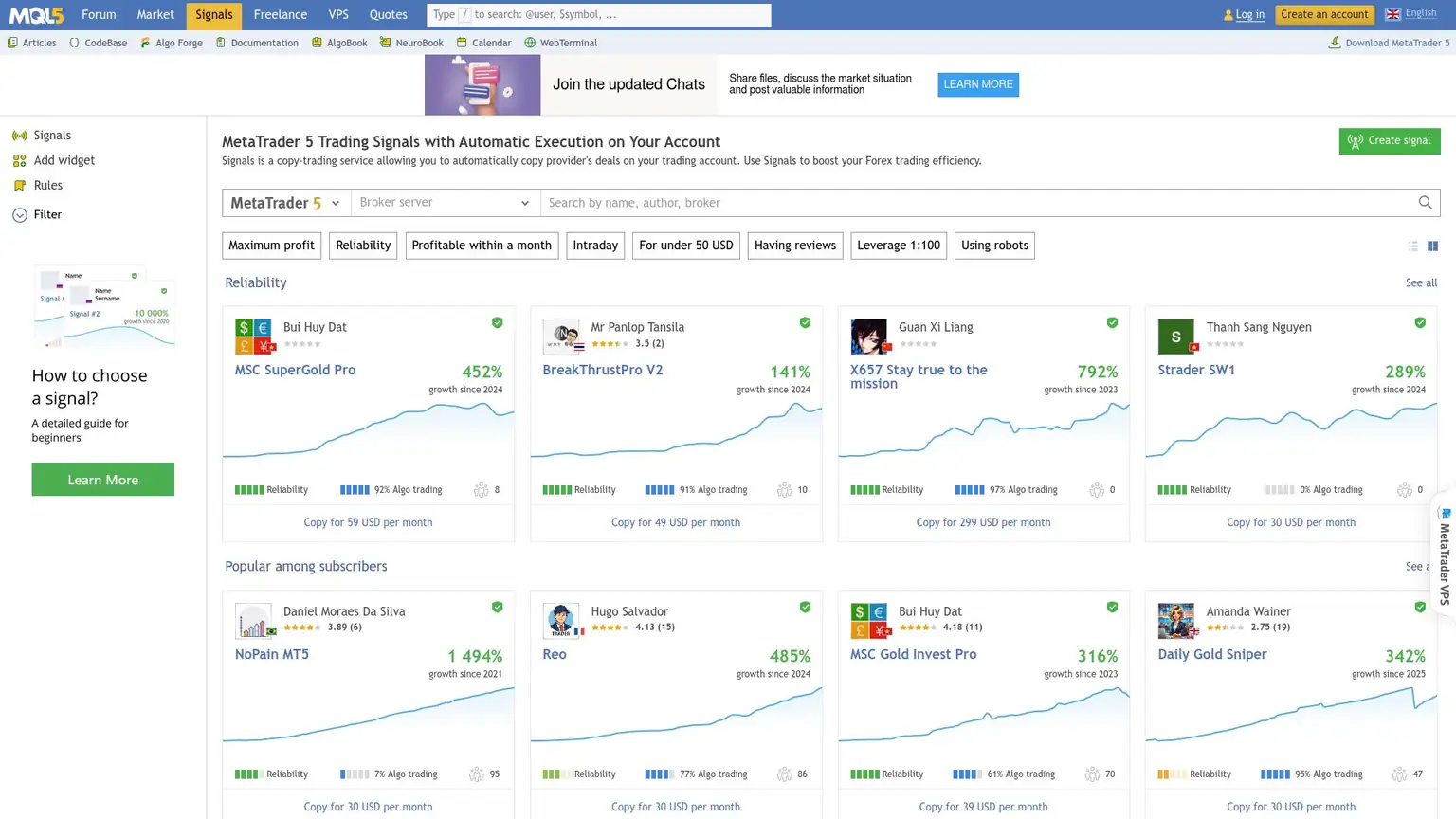The image size is (1456, 819).
Task: Toggle Profitable within a month filter
Action: tap(482, 246)
